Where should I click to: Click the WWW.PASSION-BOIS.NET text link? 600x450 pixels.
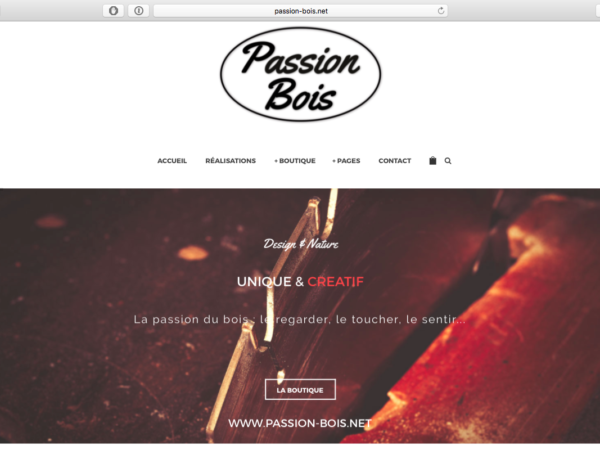tap(300, 423)
